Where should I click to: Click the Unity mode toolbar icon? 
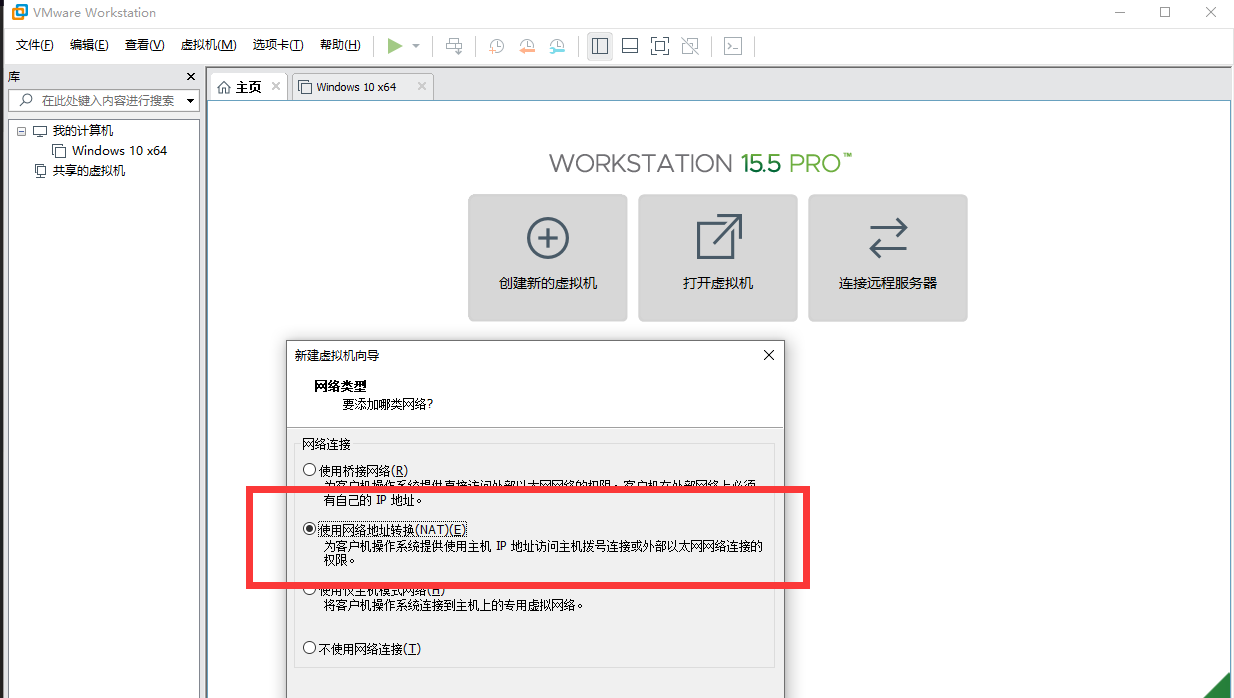pos(690,46)
